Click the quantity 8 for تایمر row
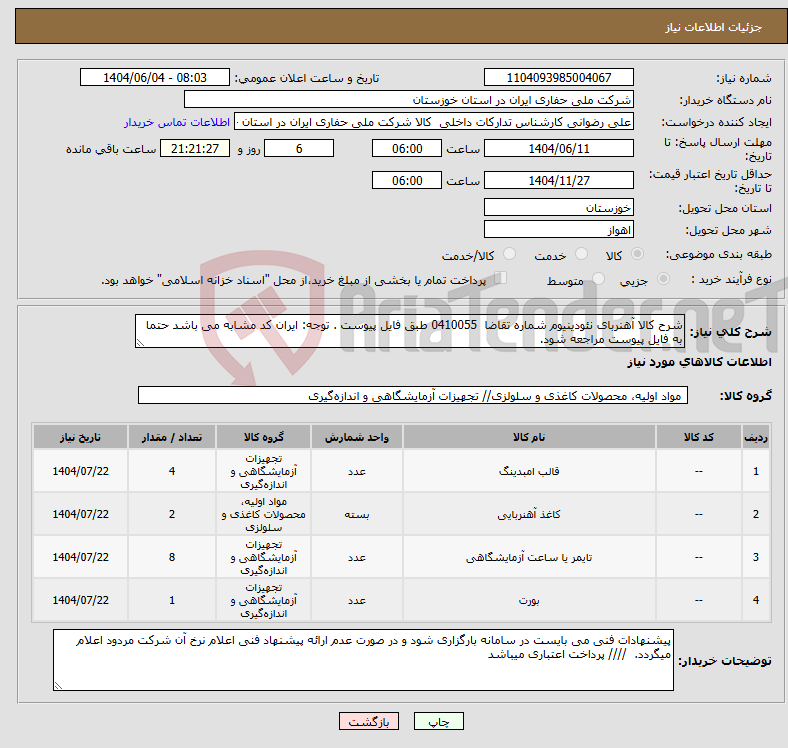The width and height of the screenshot is (788, 748). coord(172,557)
